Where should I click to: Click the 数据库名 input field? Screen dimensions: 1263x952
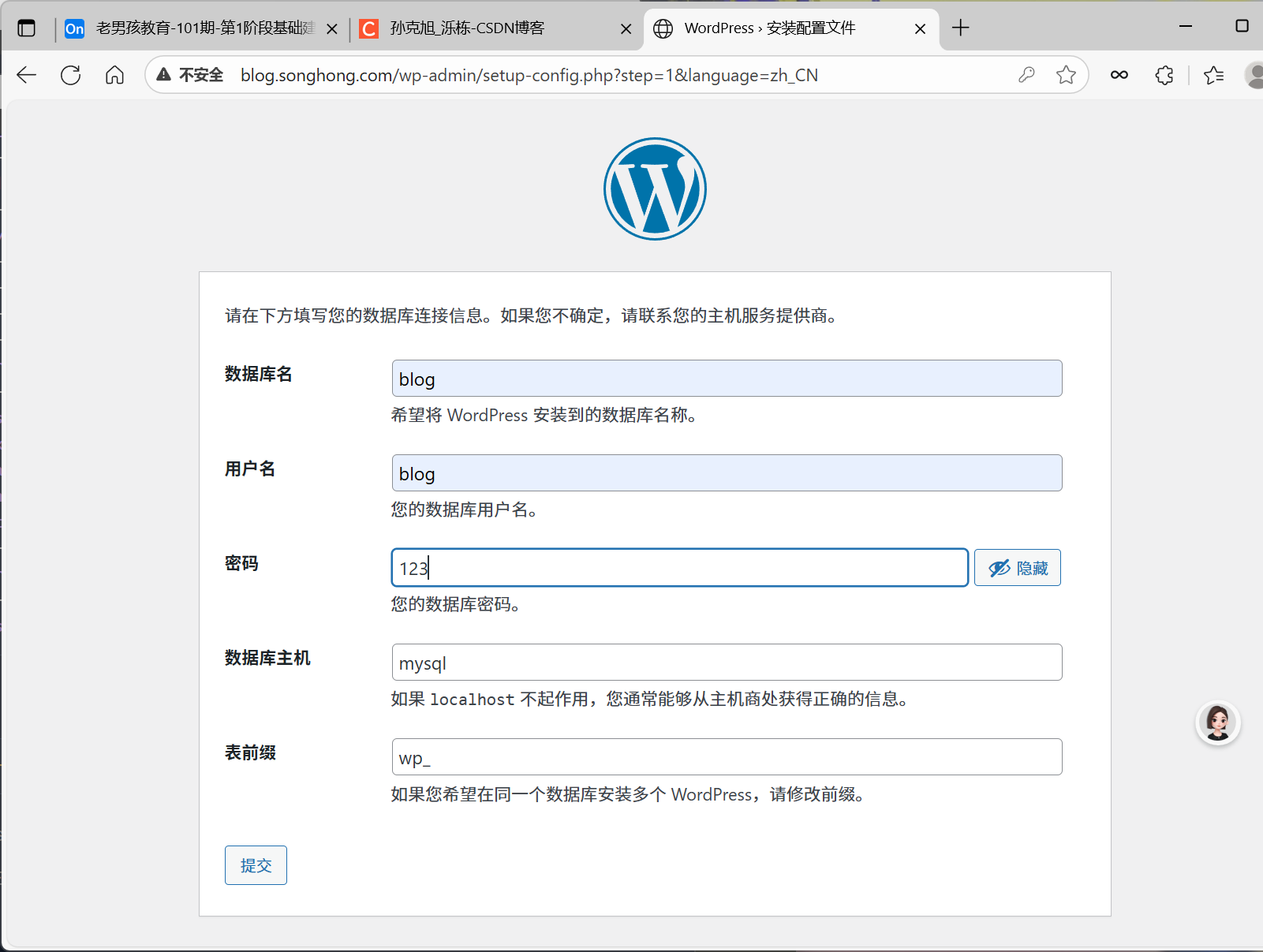pyautogui.click(x=727, y=379)
